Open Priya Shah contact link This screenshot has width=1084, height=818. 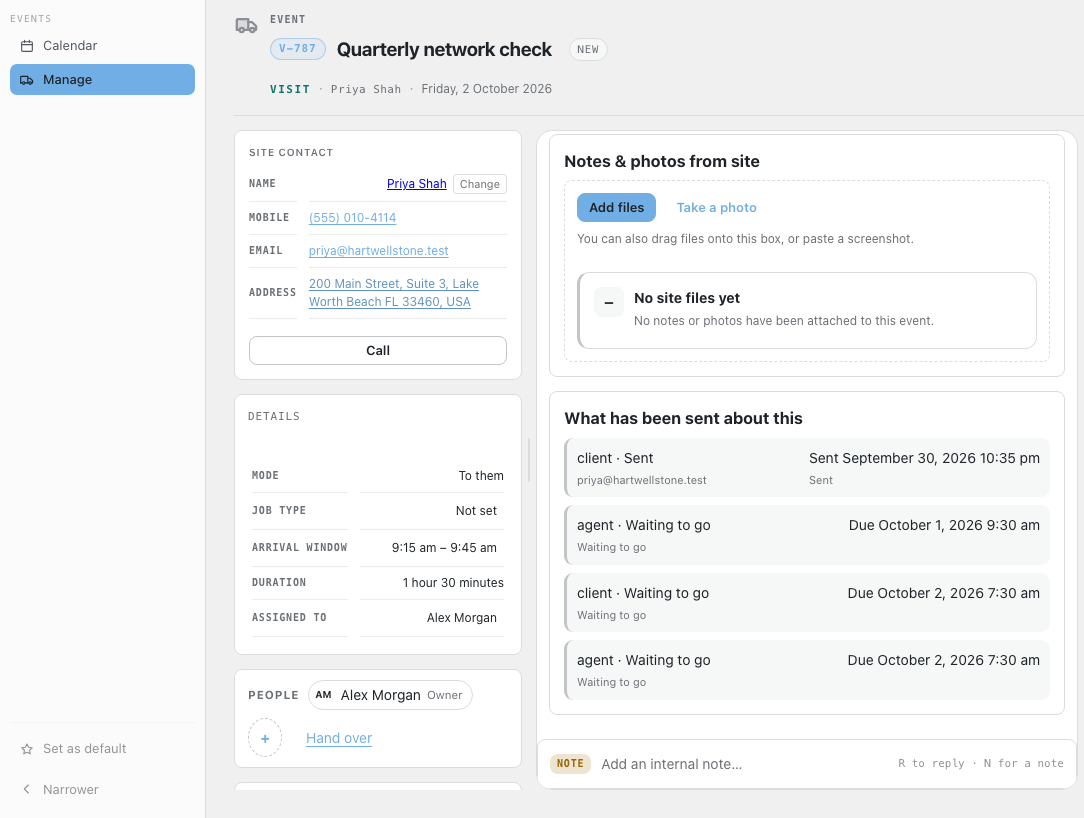pos(416,184)
